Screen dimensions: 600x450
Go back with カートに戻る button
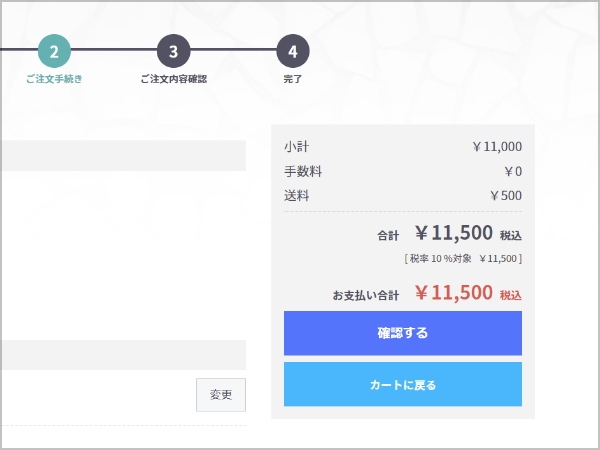(x=402, y=384)
